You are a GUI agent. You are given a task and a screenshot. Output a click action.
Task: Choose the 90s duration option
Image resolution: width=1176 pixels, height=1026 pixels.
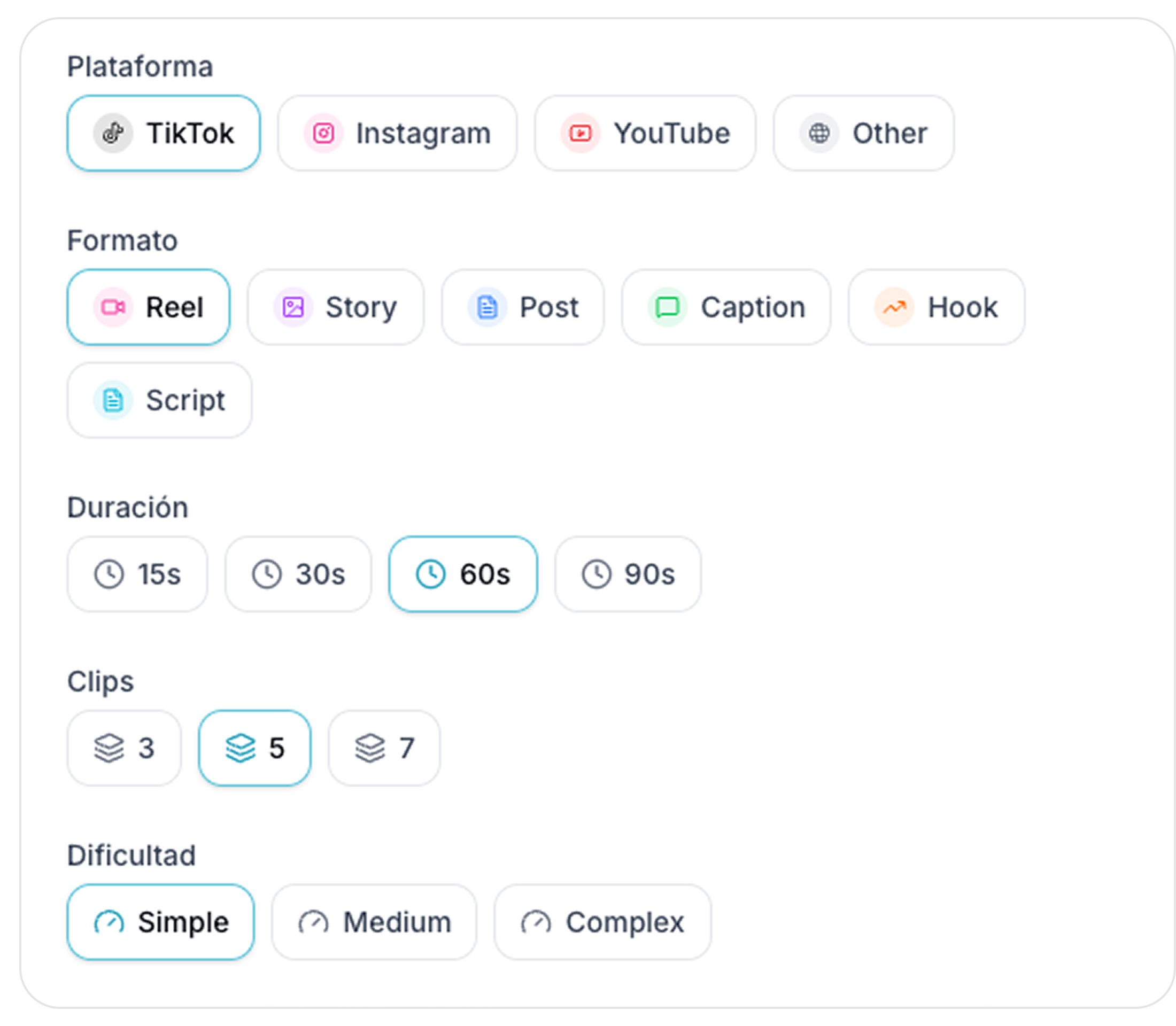(628, 574)
